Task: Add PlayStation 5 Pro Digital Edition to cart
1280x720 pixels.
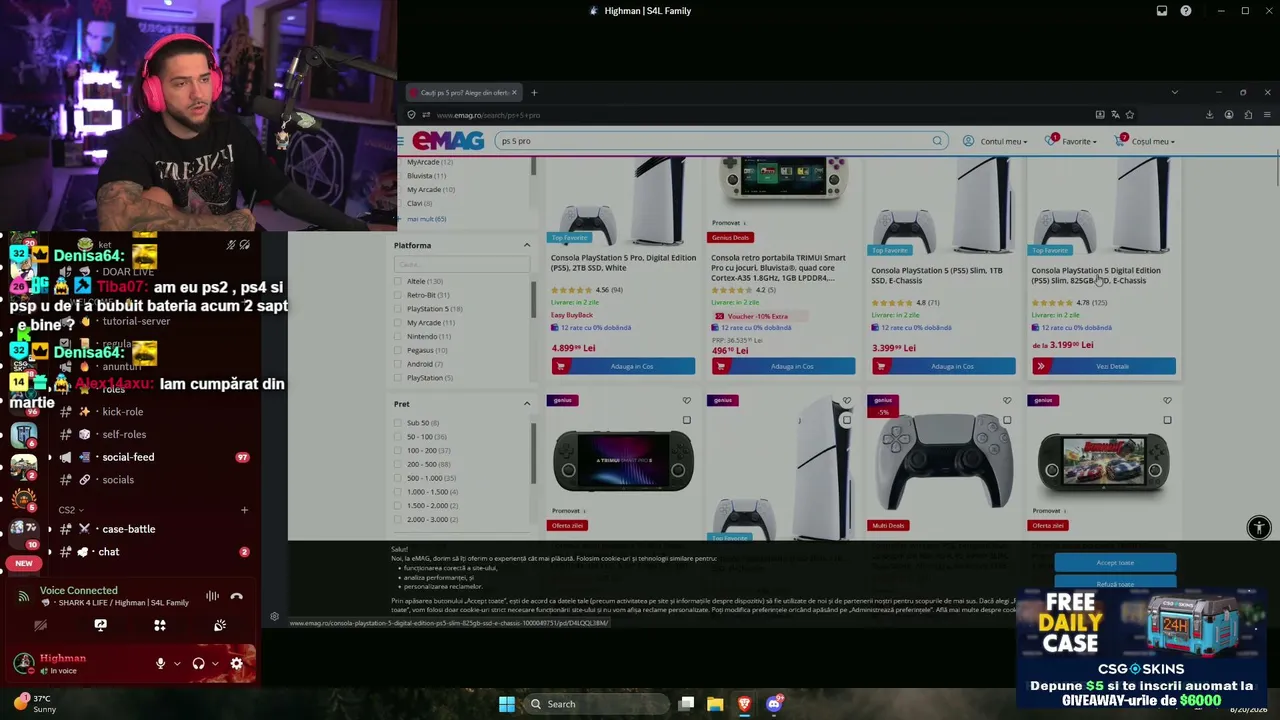Action: tap(623, 366)
